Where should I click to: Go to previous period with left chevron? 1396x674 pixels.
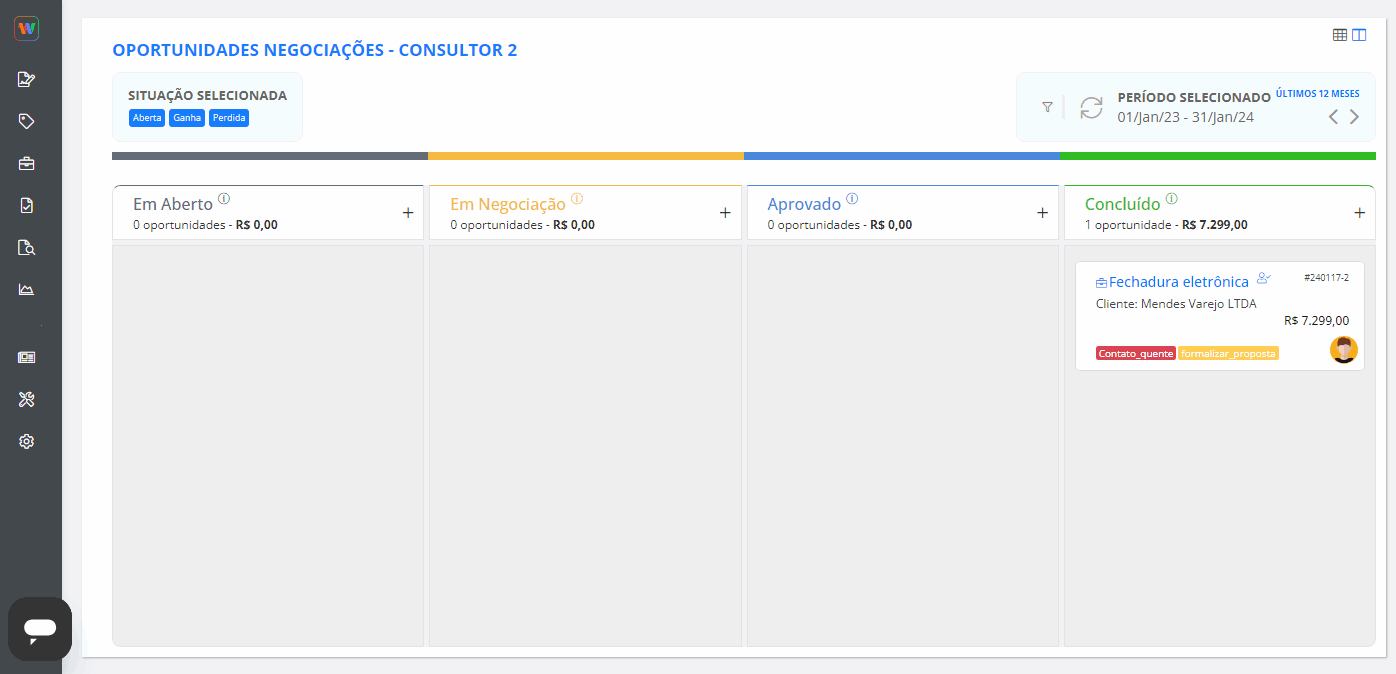[x=1333, y=117]
